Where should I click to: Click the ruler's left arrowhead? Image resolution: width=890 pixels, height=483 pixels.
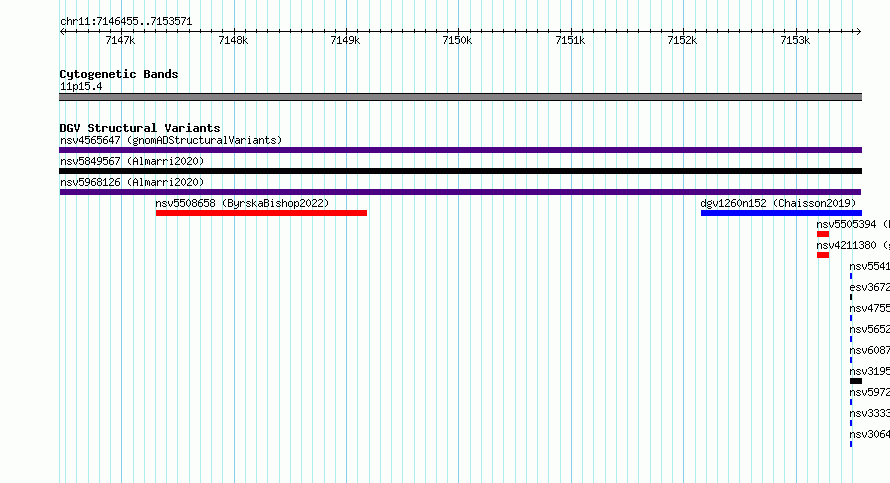coord(62,31)
